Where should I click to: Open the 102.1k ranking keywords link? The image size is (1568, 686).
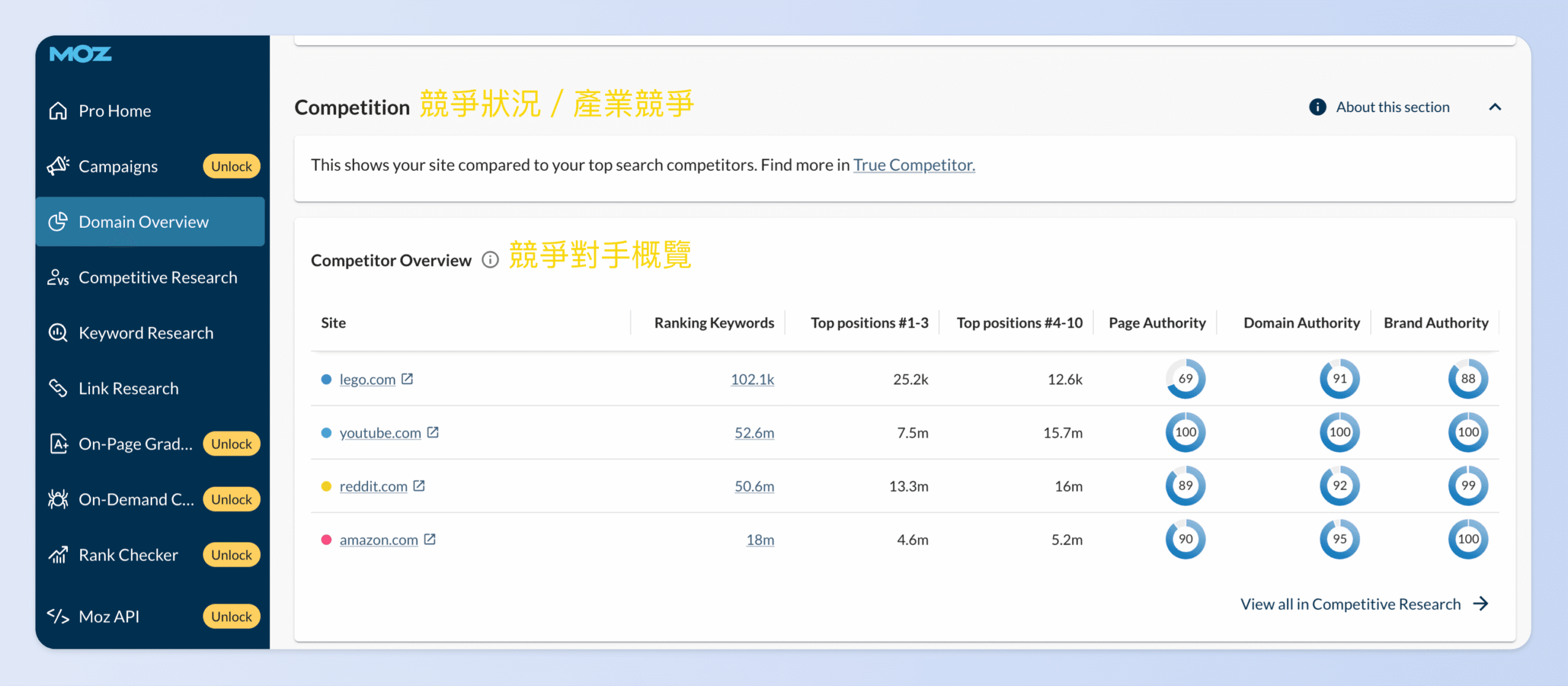753,379
